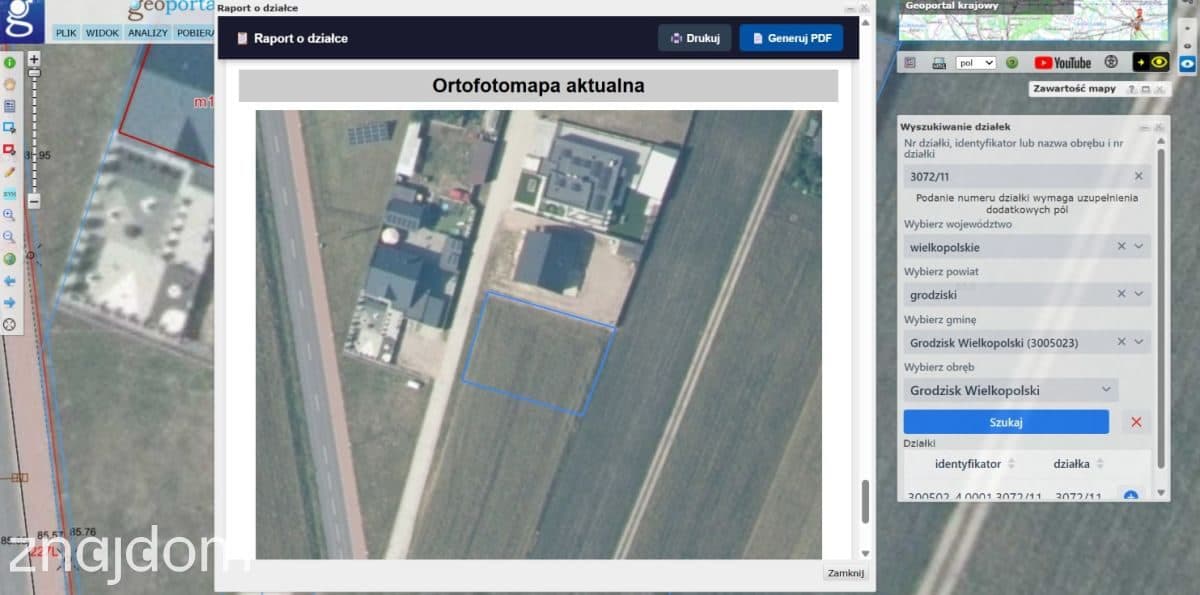Click the Generuj PDF button
The image size is (1200, 595).
click(x=791, y=38)
